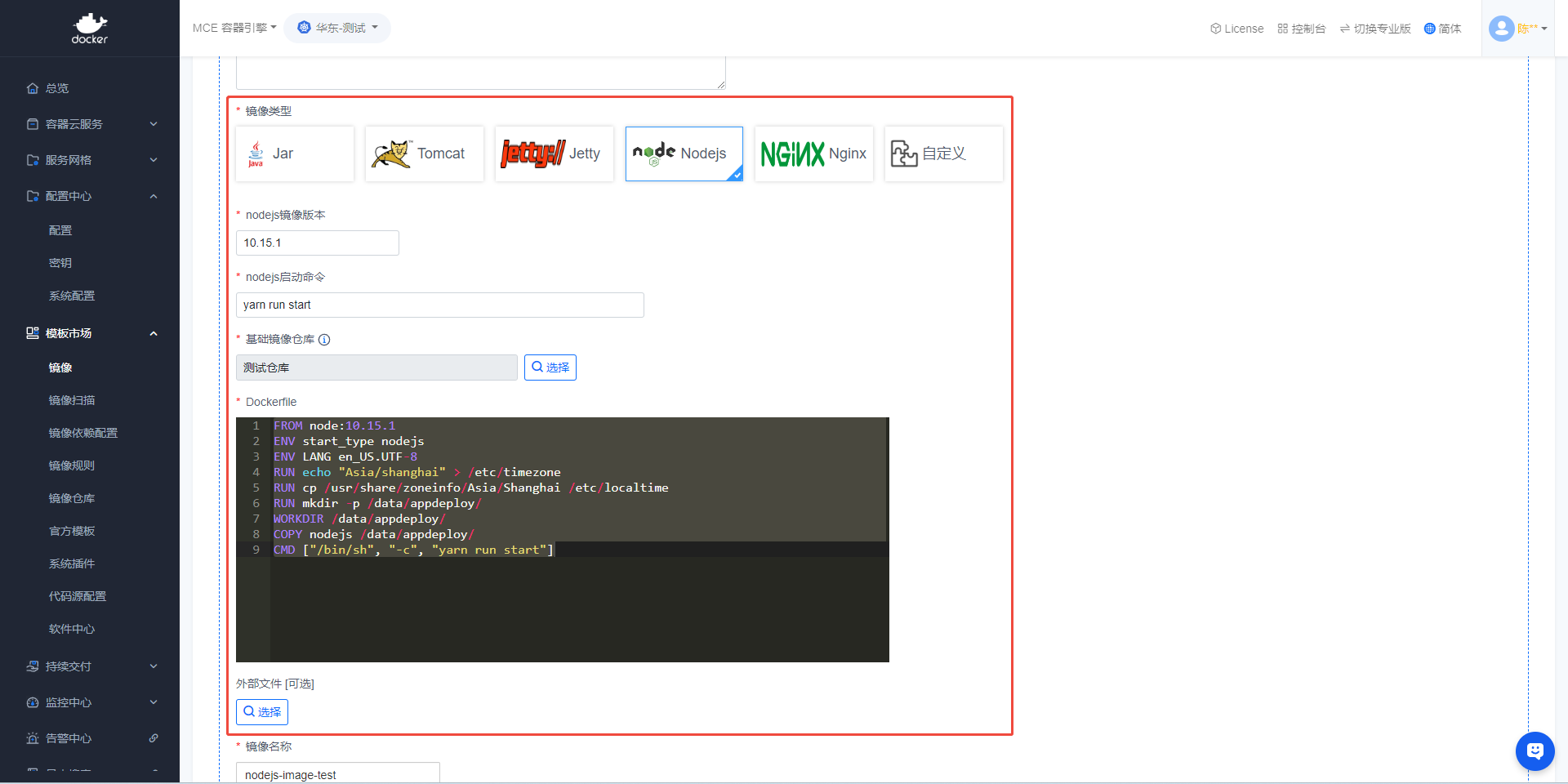The height and width of the screenshot is (784, 1568).
Task: Click the nodejs启动命令 input field
Action: pyautogui.click(x=439, y=305)
